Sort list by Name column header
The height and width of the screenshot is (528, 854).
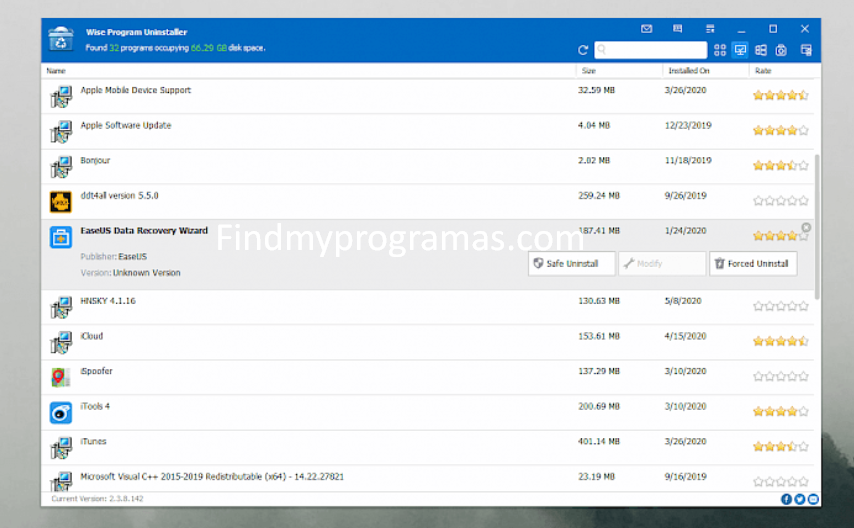(56, 71)
